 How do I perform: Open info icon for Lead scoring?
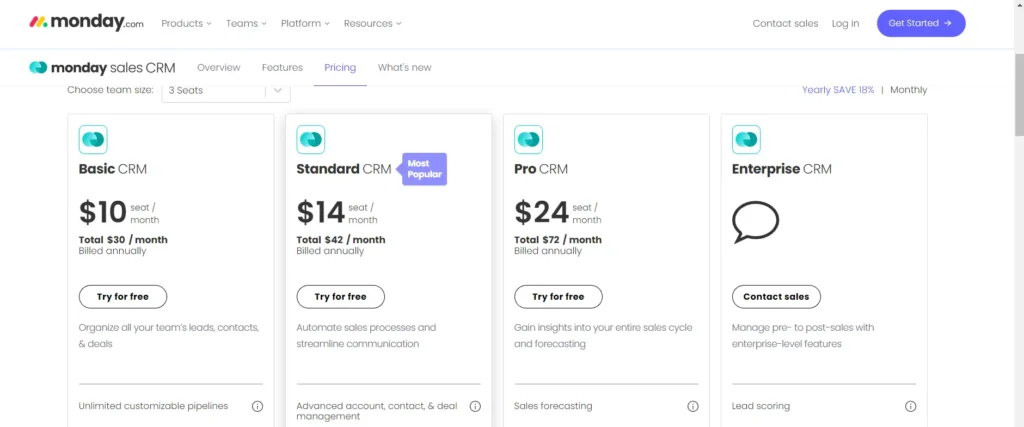pos(910,406)
